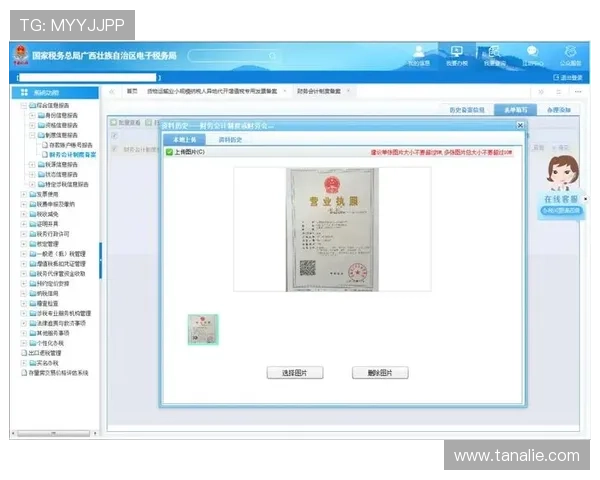Image resolution: width=600 pixels, height=480 pixels.
Task: Close the 在线客服 floating widget
Action: (x=585, y=199)
